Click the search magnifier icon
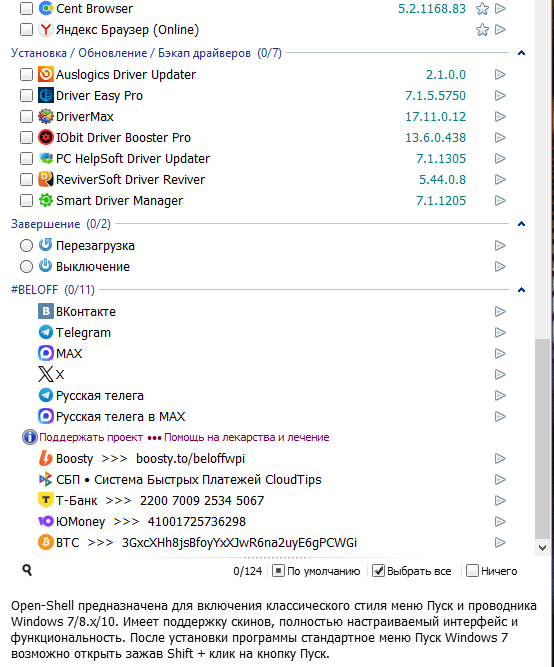The width and height of the screenshot is (554, 667). coord(27,570)
